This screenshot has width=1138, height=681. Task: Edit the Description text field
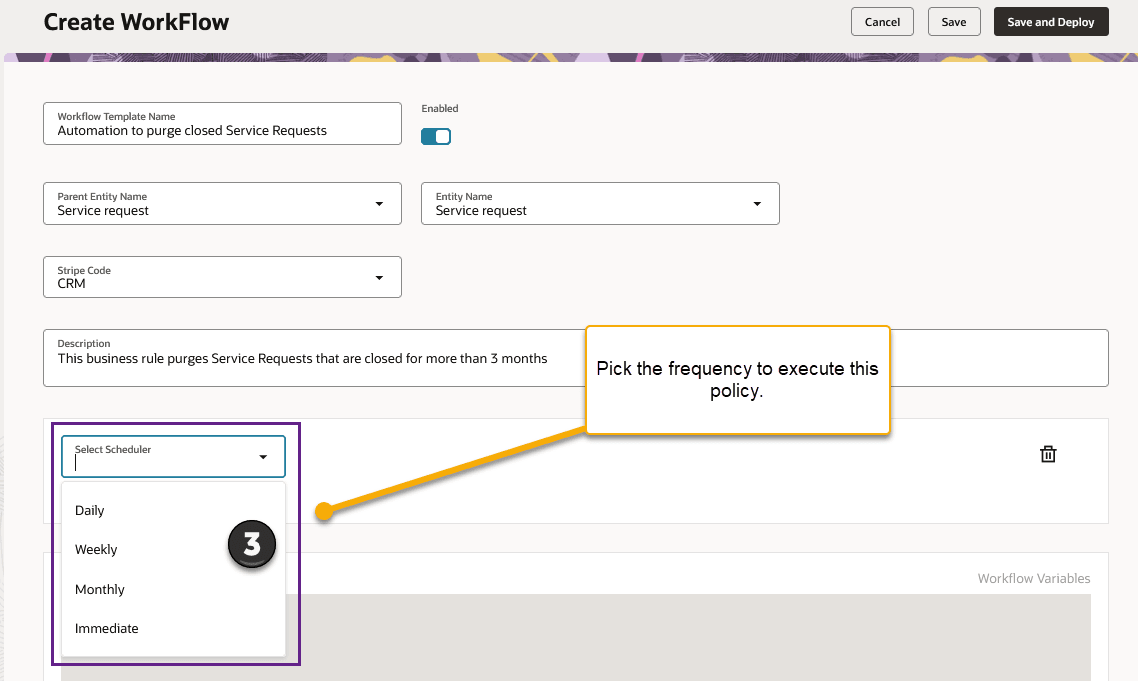(300, 358)
